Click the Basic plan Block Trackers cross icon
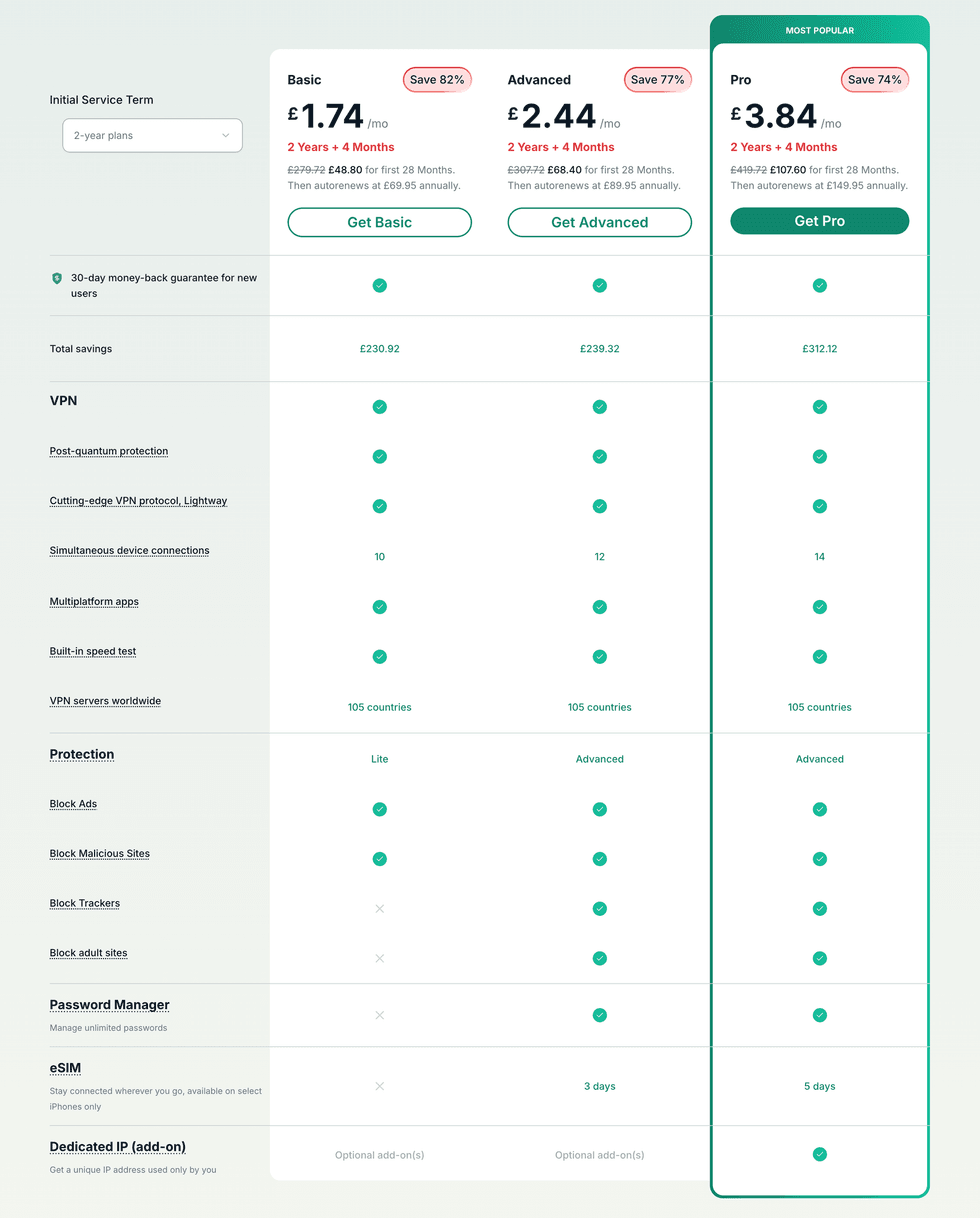This screenshot has height=1218, width=980. (380, 908)
